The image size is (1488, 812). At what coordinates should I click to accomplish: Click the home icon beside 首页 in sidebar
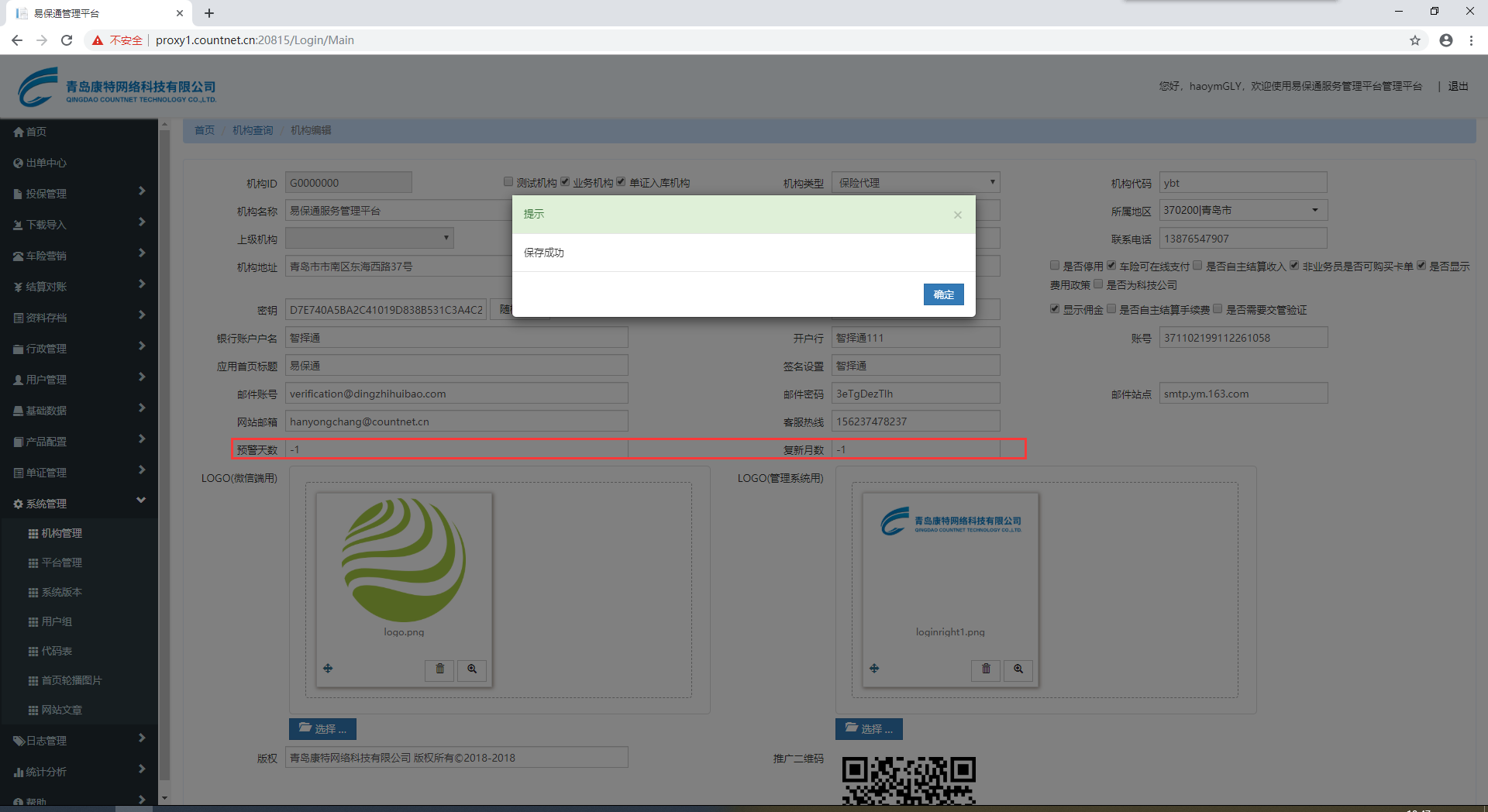tap(19, 132)
